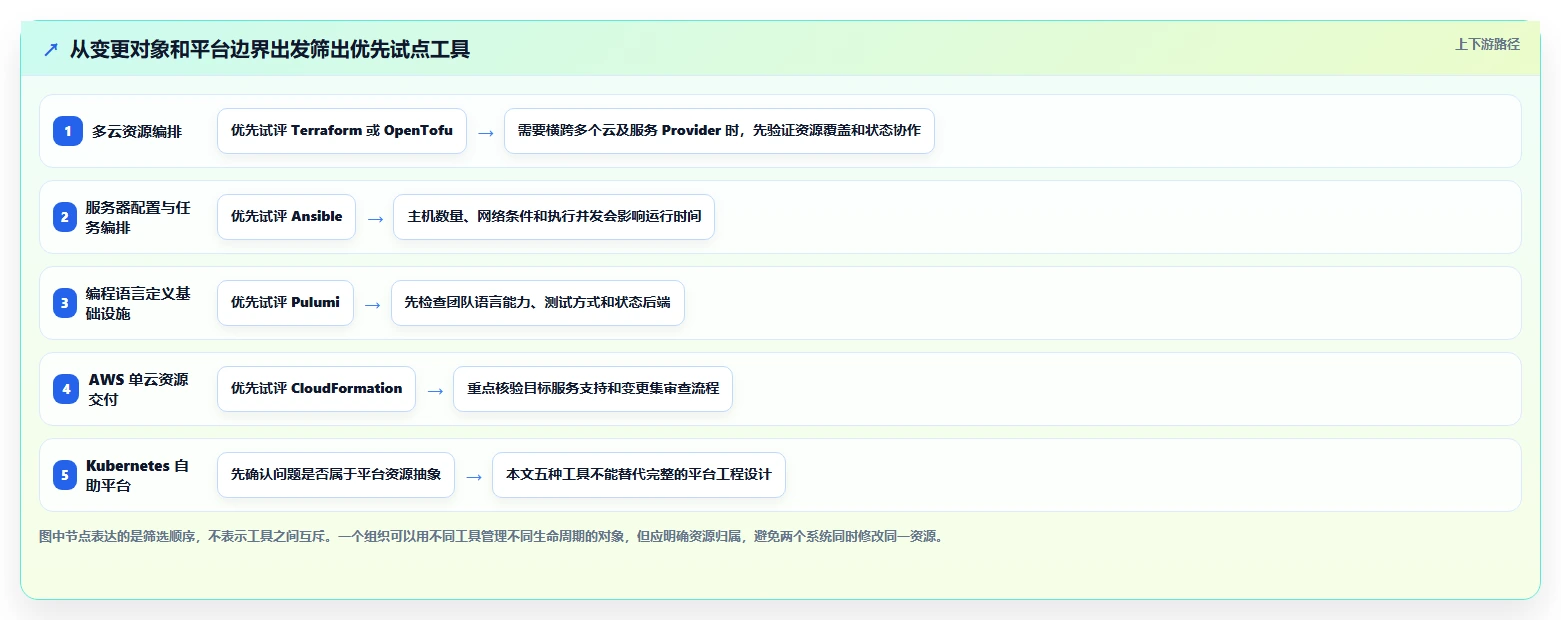Viewport: 1561px width, 620px height.
Task: Click the 优先试评 Ansible box
Action: pos(286,217)
